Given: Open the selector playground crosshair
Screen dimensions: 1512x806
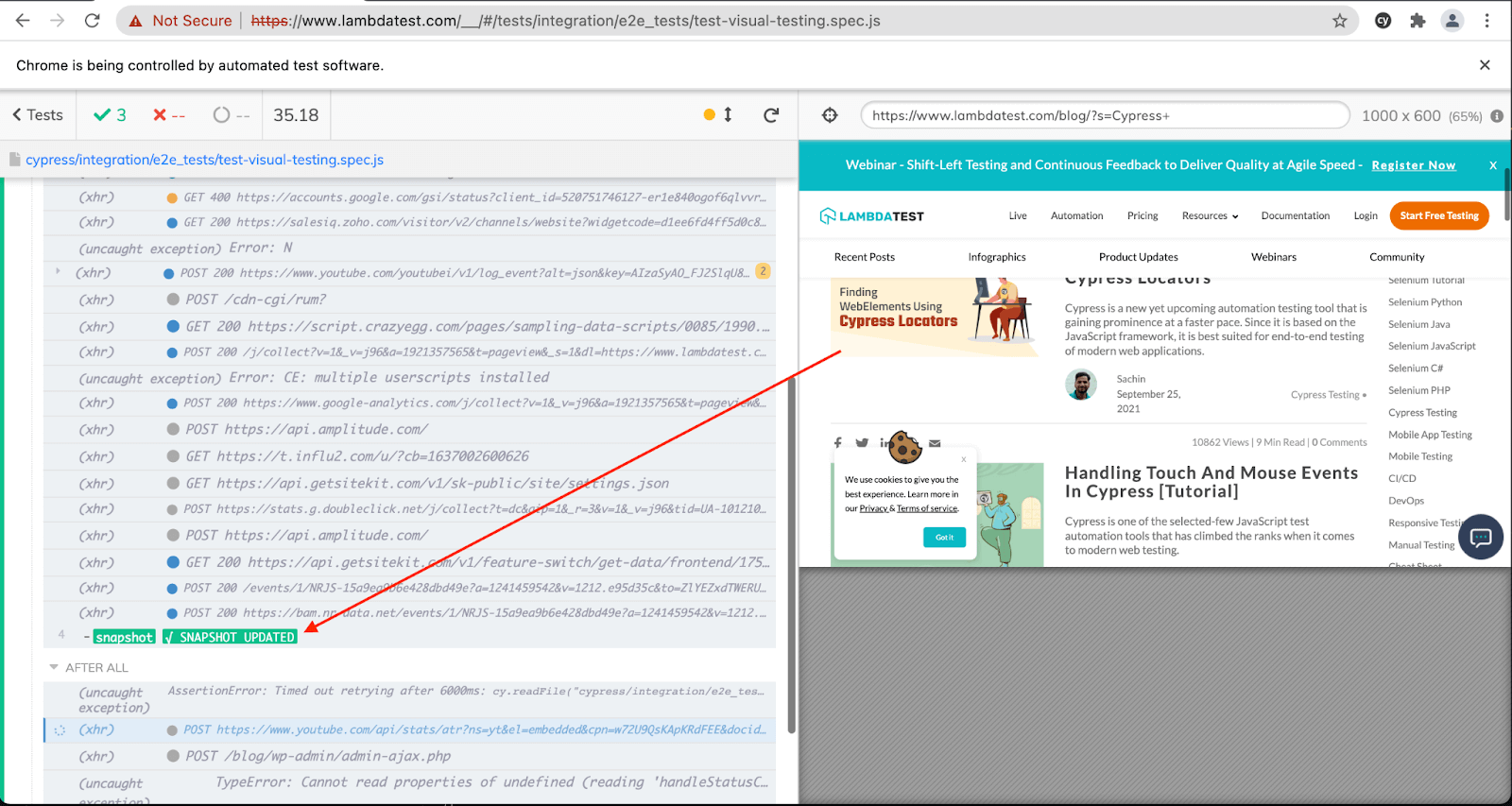Looking at the screenshot, I should click(830, 115).
